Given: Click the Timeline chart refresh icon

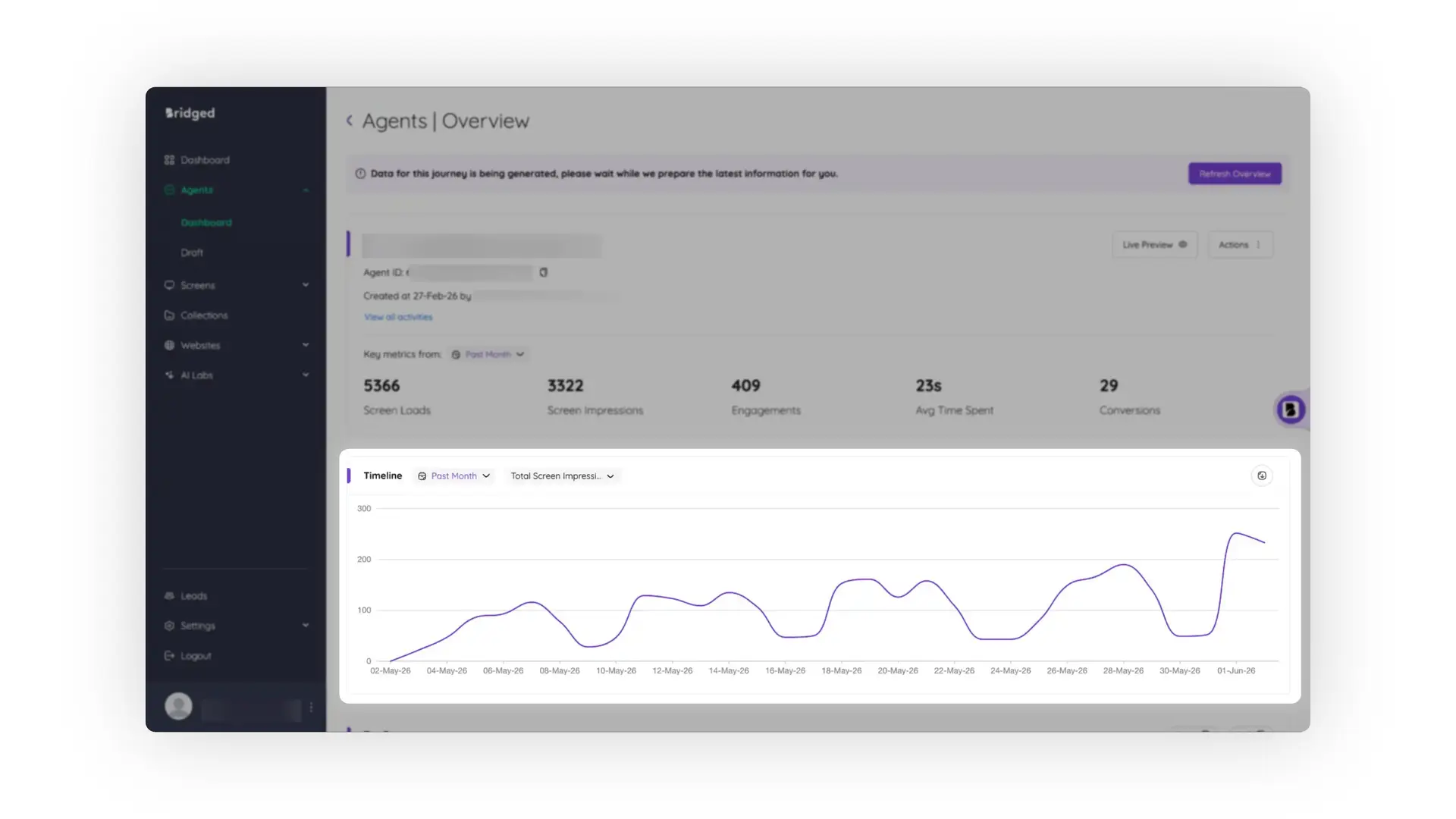Looking at the screenshot, I should pyautogui.click(x=1262, y=475).
